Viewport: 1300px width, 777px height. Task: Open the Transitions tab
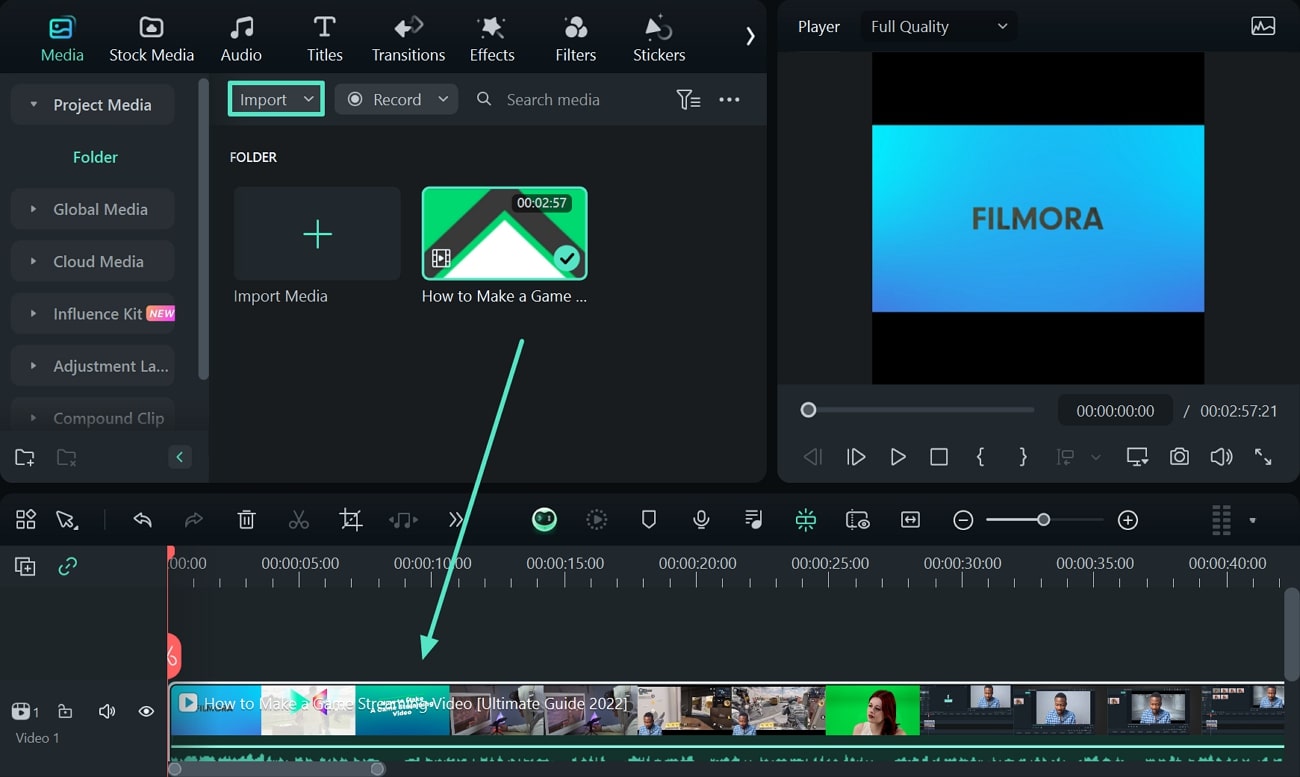(408, 40)
